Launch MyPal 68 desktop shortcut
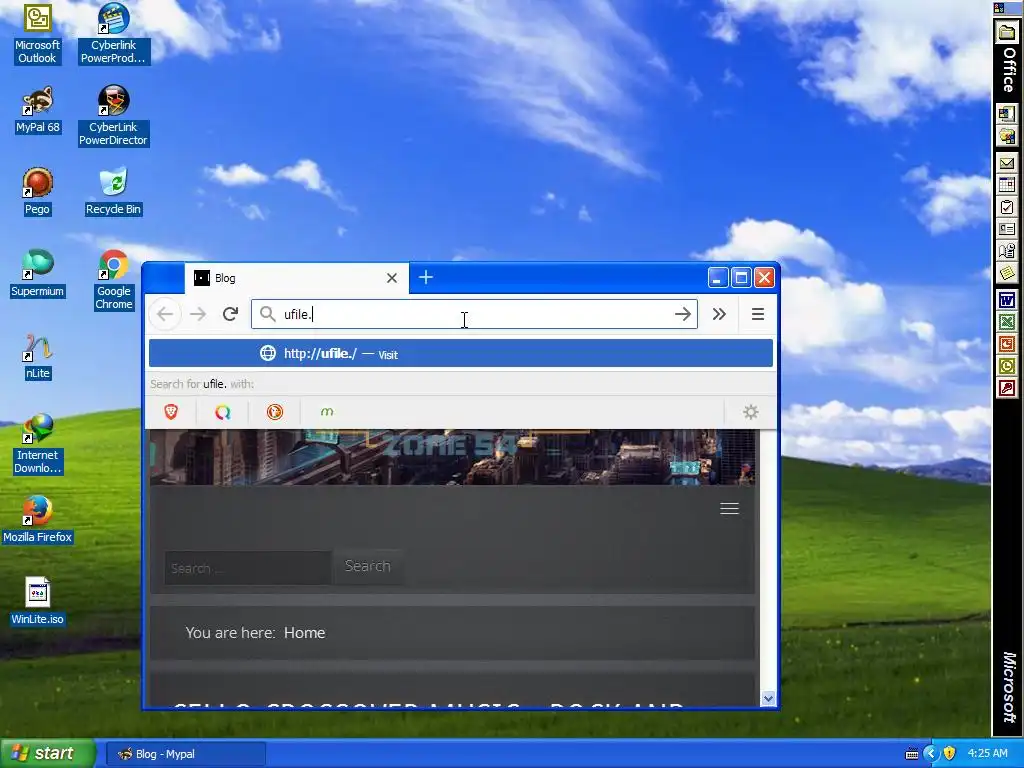The height and width of the screenshot is (768, 1024). click(x=37, y=110)
